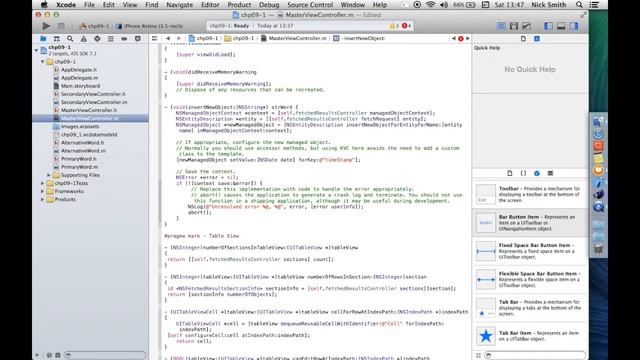Screen dimensions: 640x360
Task: Open the -insertNewObject: method jump menu
Action: pos(359,38)
